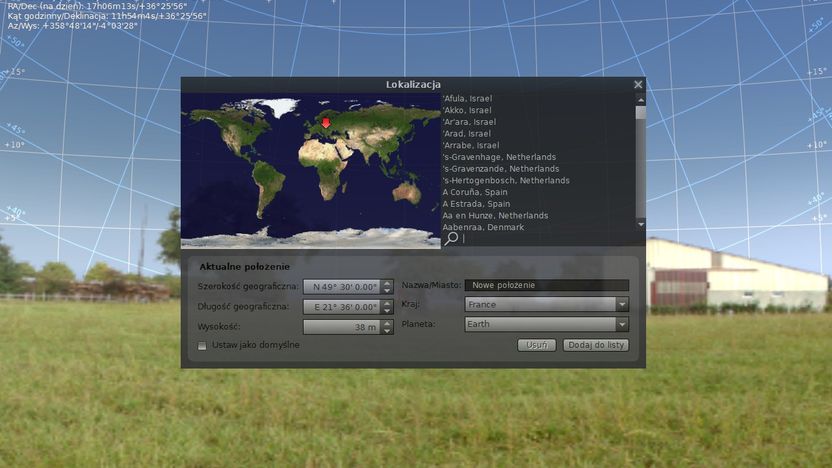Increase latitude with up stepper arrow
The image size is (832, 468).
click(x=387, y=283)
